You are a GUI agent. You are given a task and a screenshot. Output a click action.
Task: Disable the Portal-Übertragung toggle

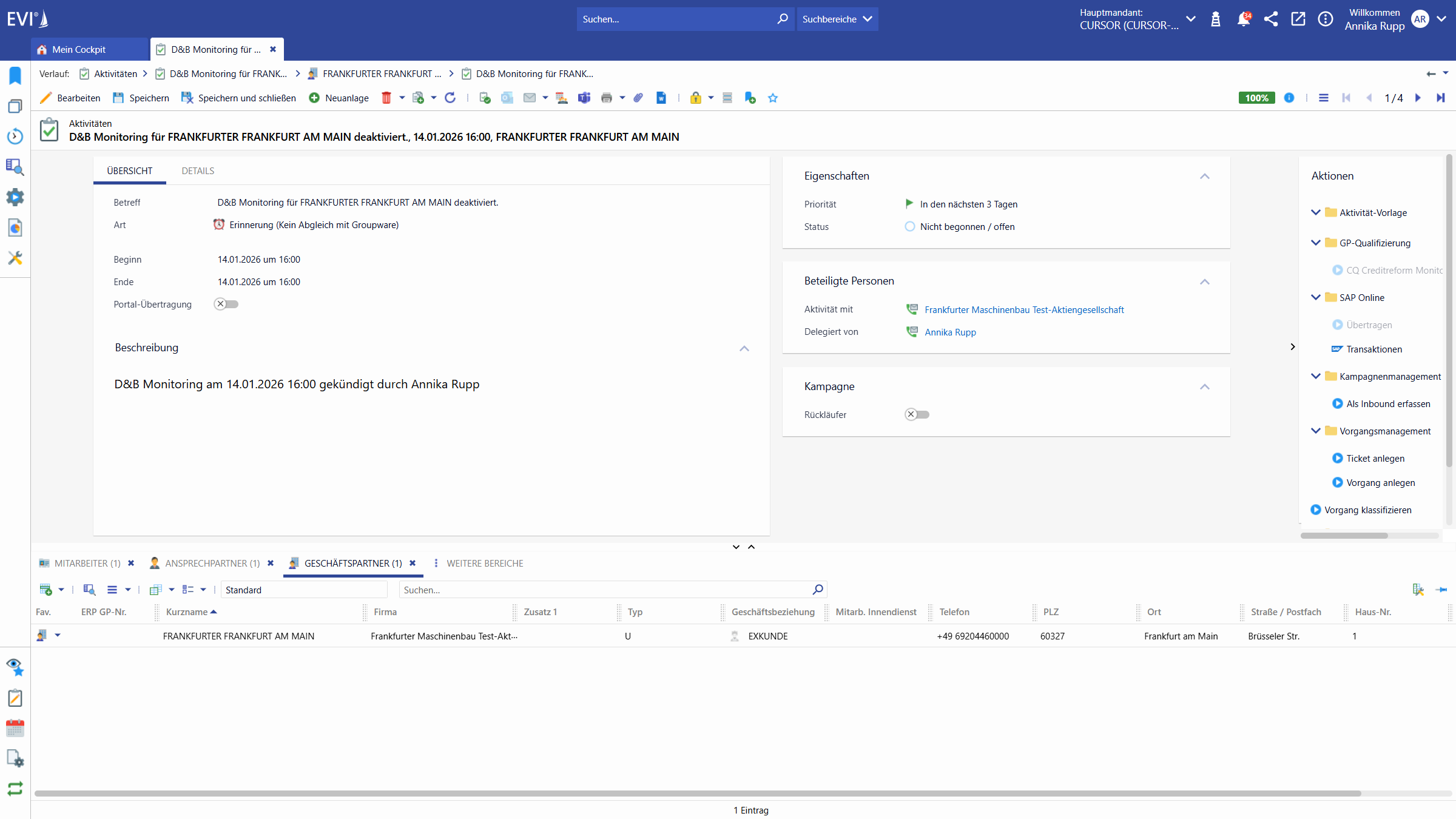click(226, 304)
